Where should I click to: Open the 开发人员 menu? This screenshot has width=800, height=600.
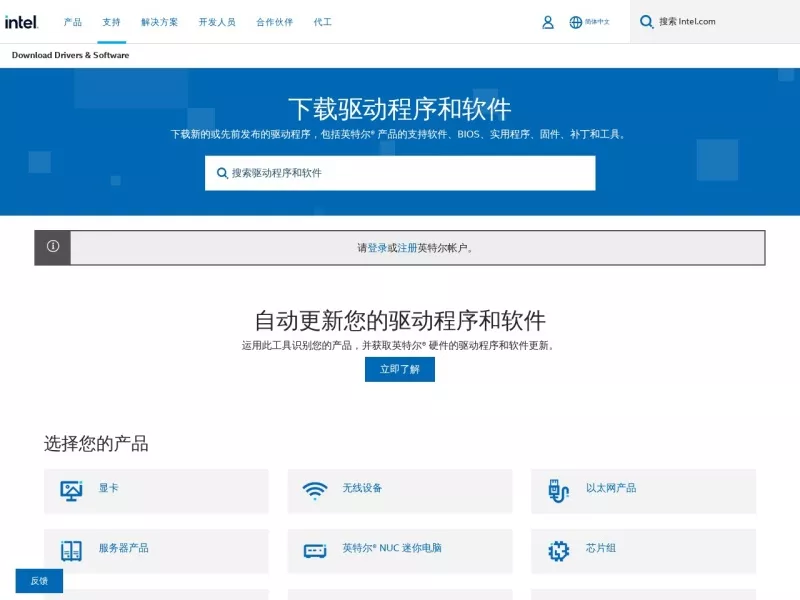[x=217, y=22]
